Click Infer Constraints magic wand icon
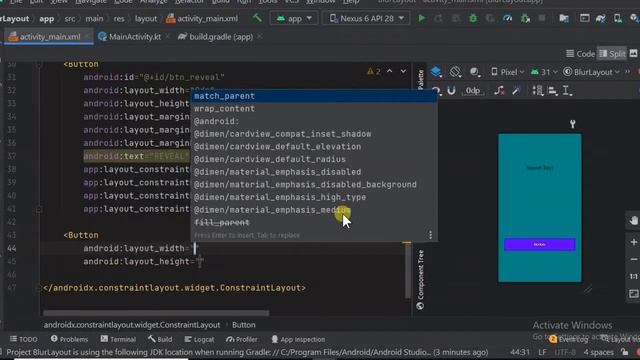This screenshot has height=360, width=640. tap(516, 90)
